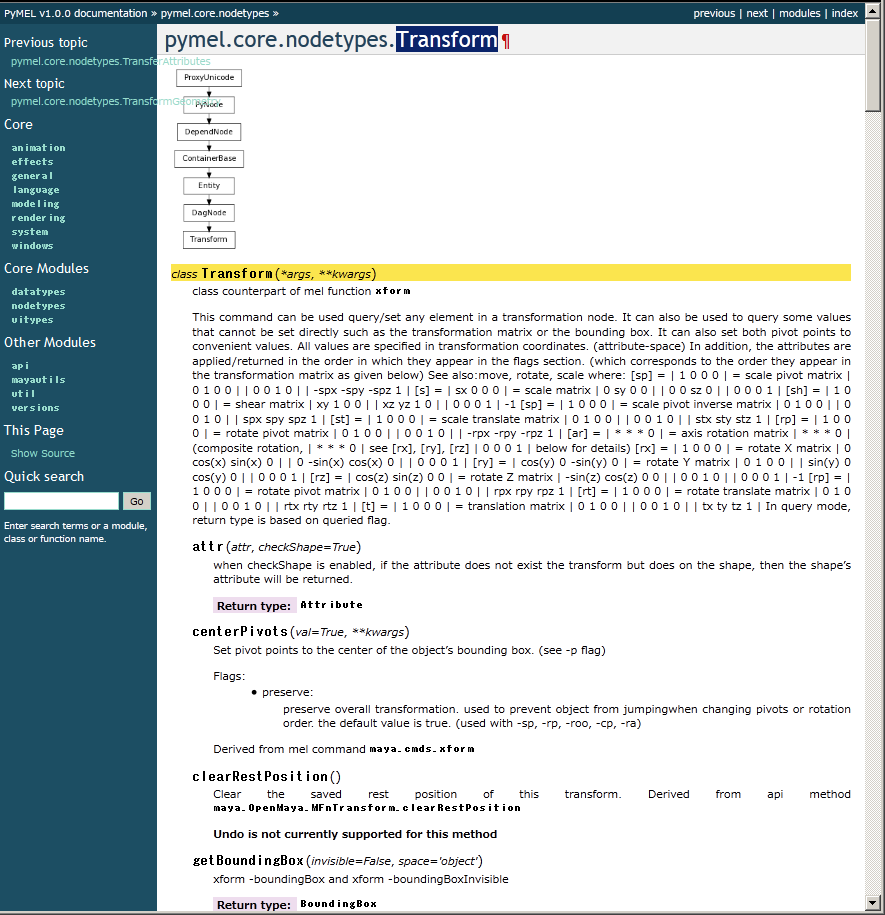
Task: Open the 'nodetypes' core module link
Action: (39, 305)
